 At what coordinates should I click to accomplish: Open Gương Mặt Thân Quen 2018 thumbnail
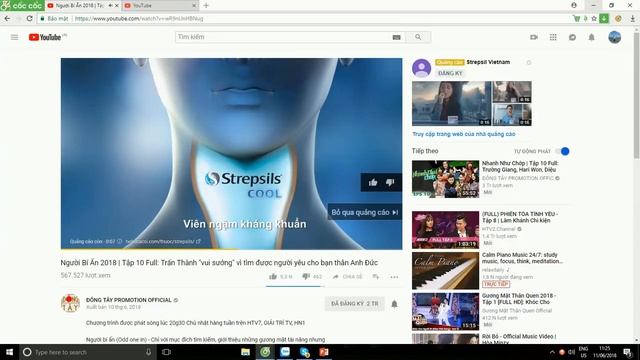coord(445,311)
